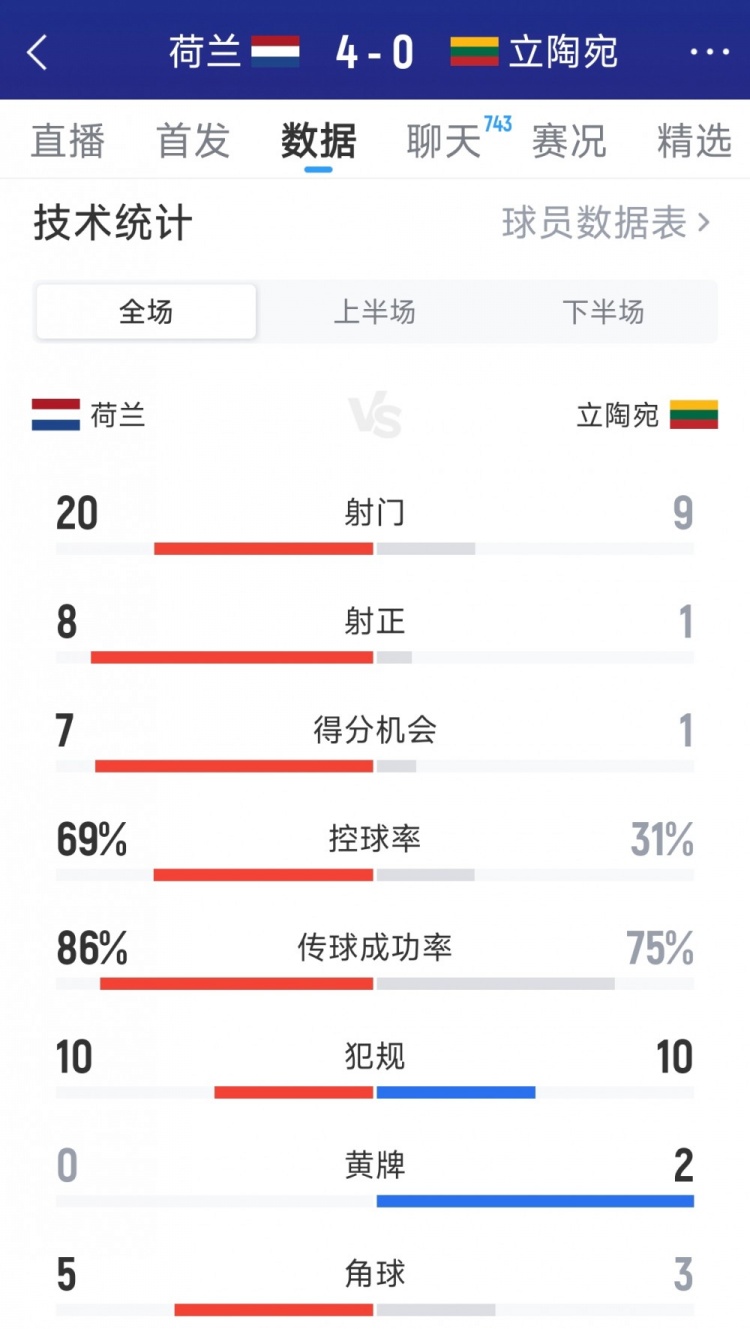Select the 全场 full-match segment
Image resolution: width=750 pixels, height=1329 pixels.
coord(145,312)
